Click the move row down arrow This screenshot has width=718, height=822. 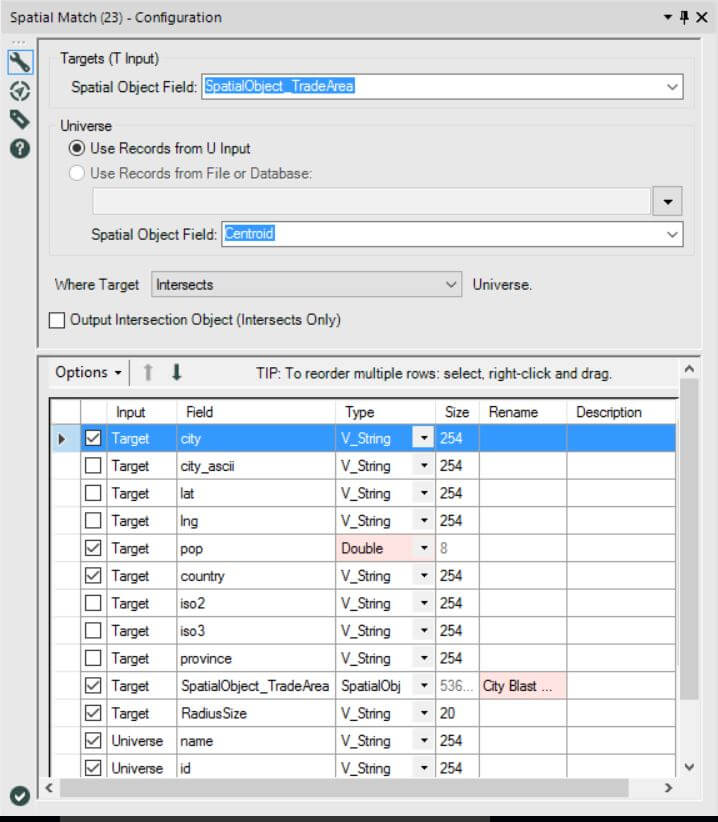click(177, 373)
